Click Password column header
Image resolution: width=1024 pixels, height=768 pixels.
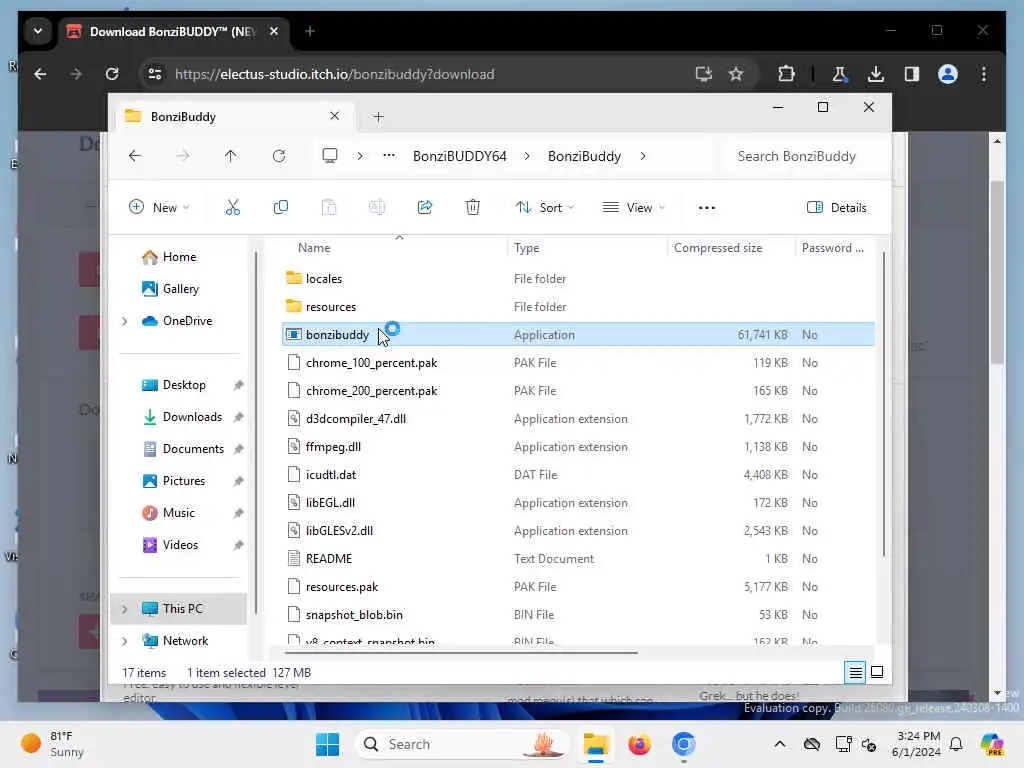[x=833, y=248]
